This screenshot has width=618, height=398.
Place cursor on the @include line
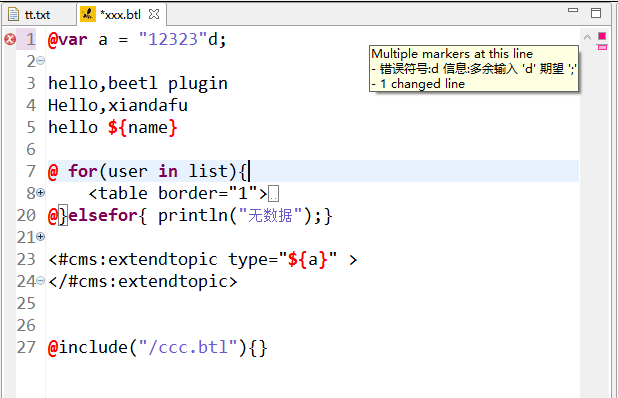click(158, 348)
